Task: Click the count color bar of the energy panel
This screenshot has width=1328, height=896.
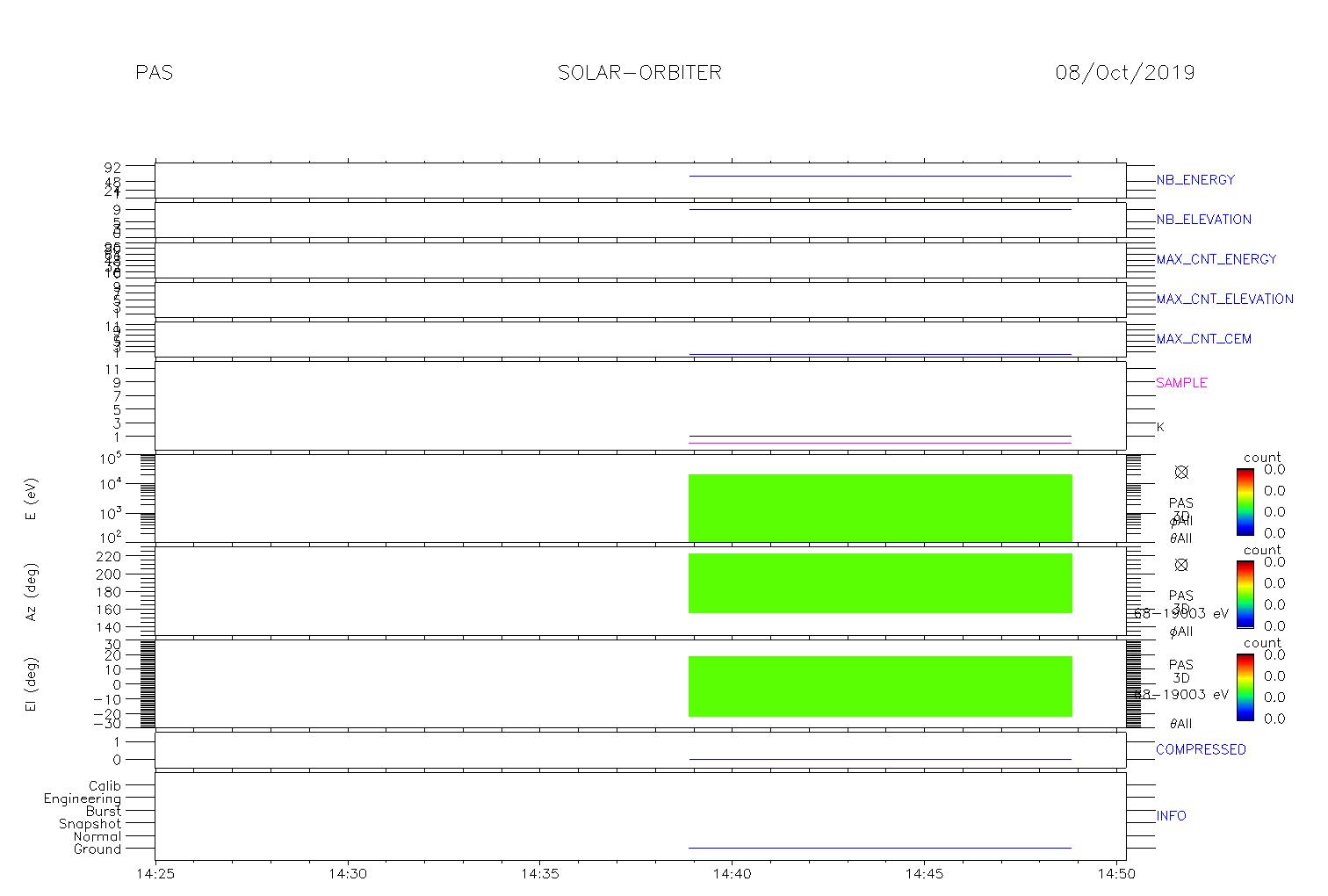Action: (x=1245, y=502)
